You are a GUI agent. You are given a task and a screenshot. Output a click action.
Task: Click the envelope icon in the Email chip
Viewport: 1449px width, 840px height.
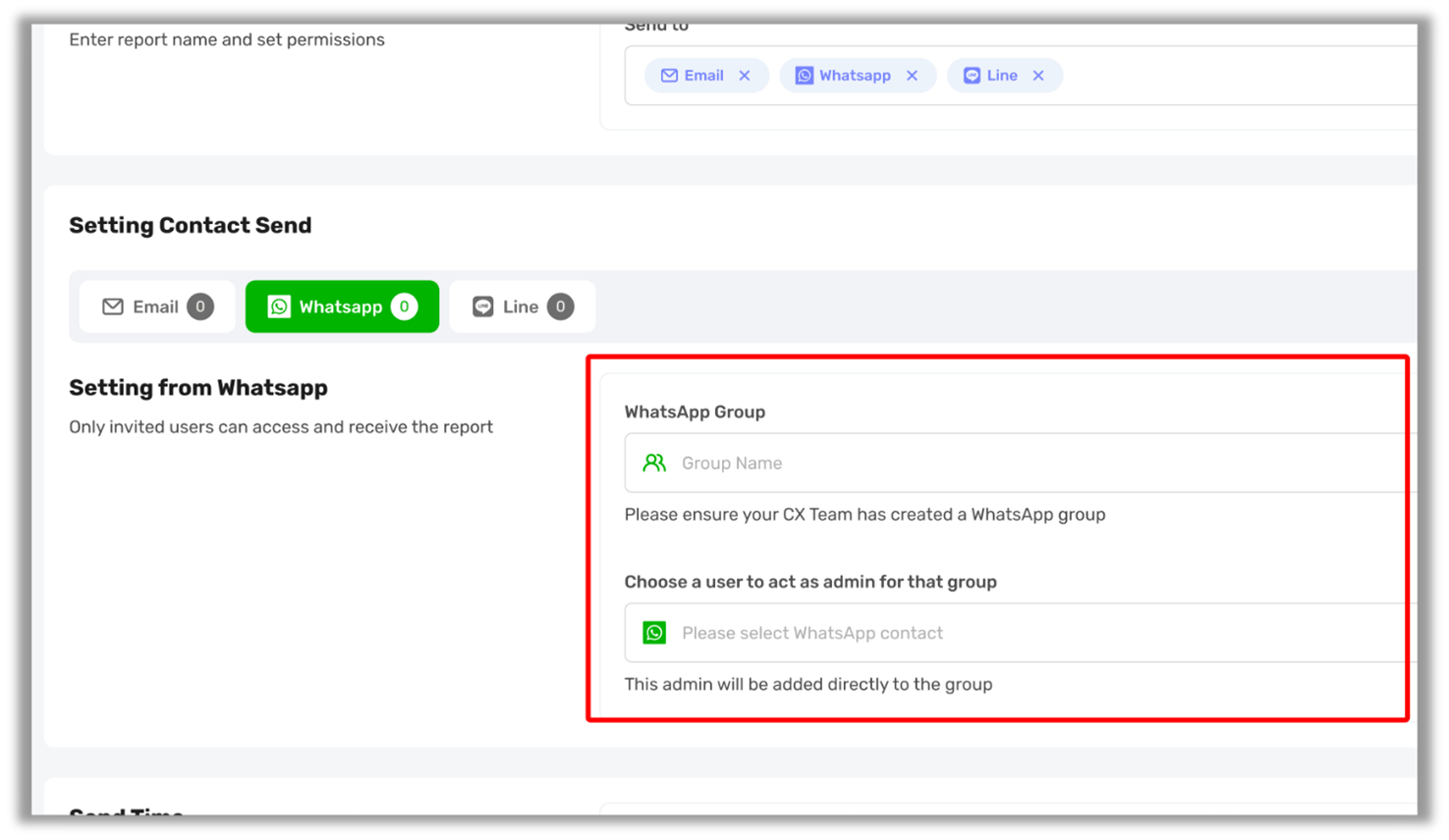click(669, 76)
